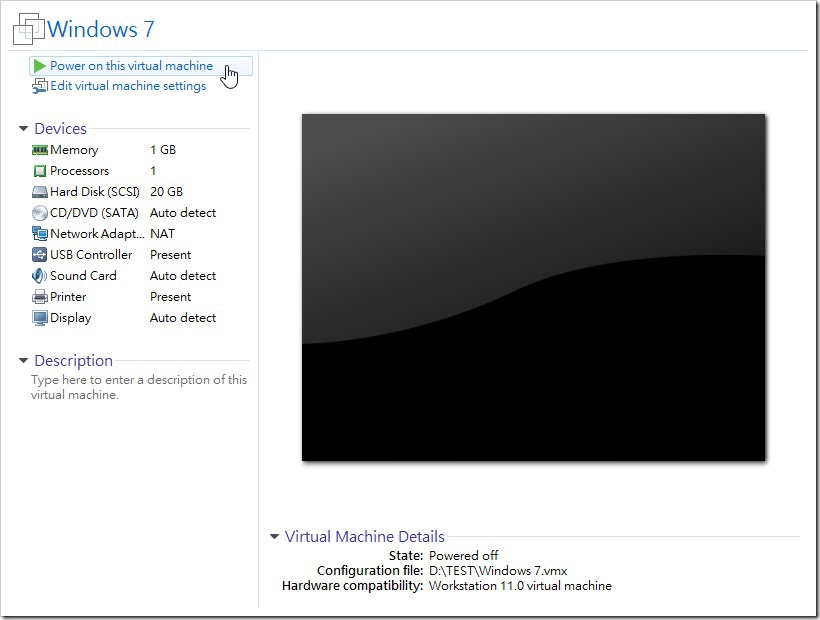Screen dimensions: 820x620
Task: Click the Processors chip icon
Action: tap(40, 171)
